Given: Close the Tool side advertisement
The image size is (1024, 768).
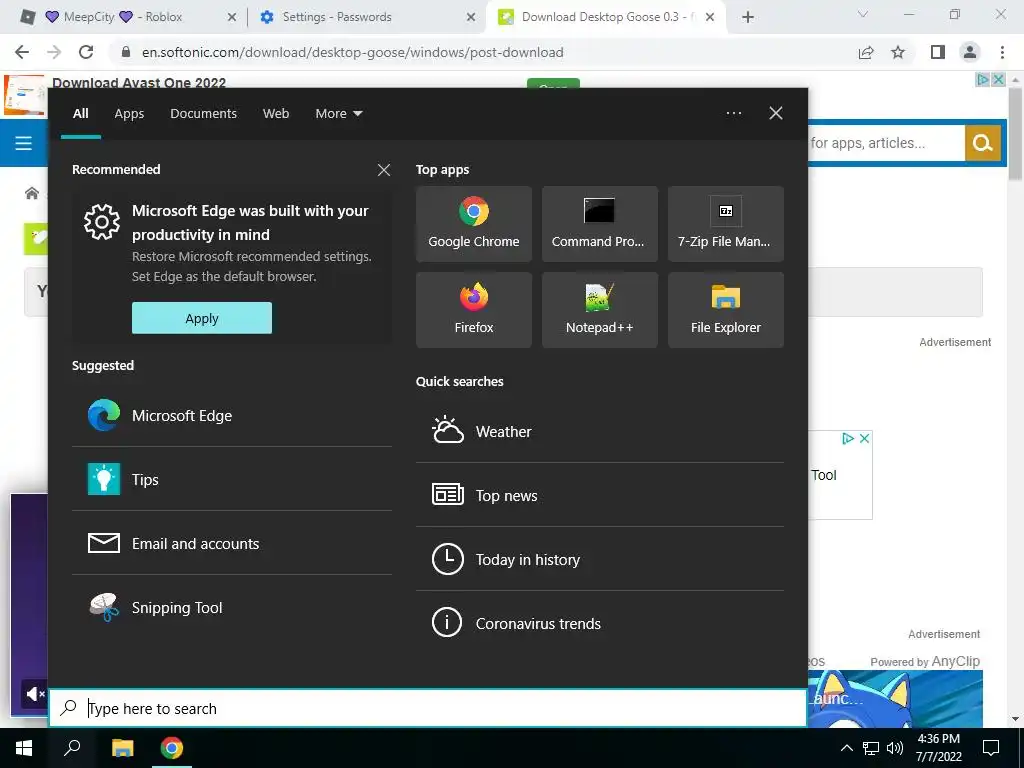Looking at the screenshot, I should (864, 438).
